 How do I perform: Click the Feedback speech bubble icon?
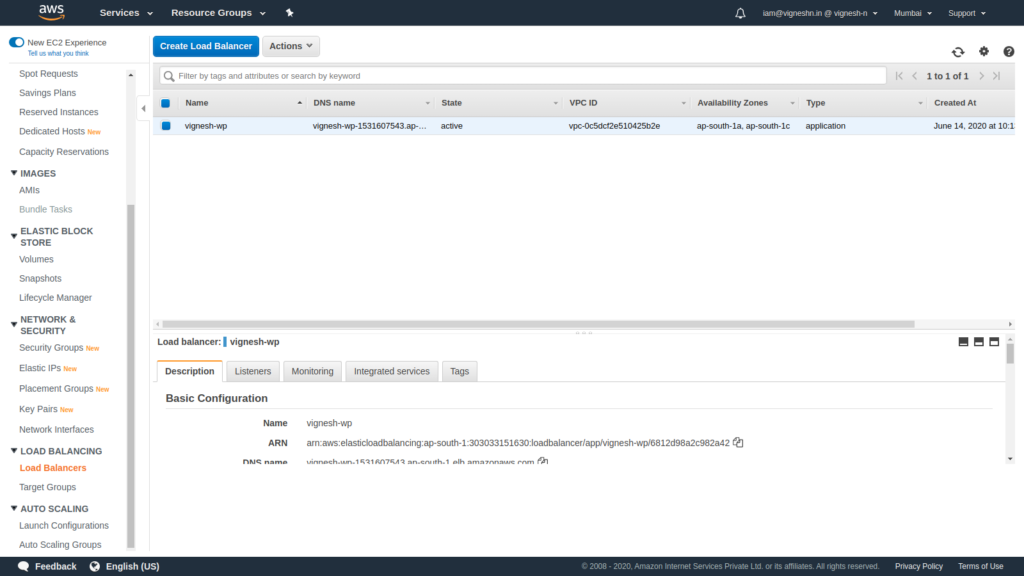tap(24, 566)
